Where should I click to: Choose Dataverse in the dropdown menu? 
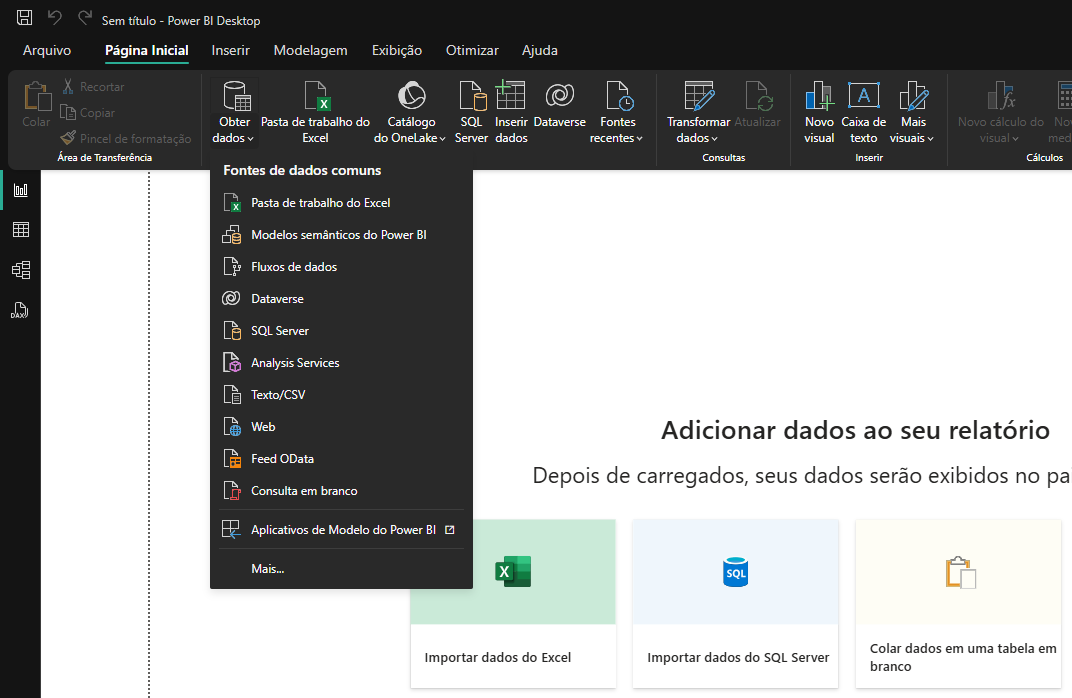pyautogui.click(x=341, y=299)
